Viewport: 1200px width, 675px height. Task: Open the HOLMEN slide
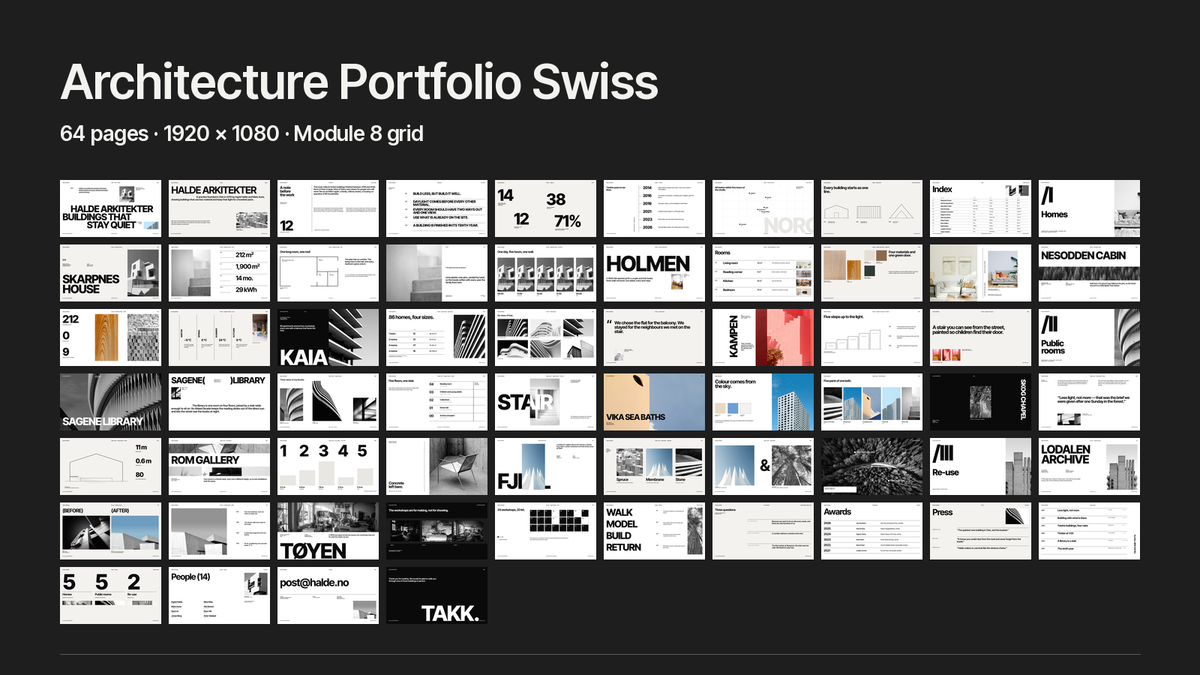[x=654, y=273]
